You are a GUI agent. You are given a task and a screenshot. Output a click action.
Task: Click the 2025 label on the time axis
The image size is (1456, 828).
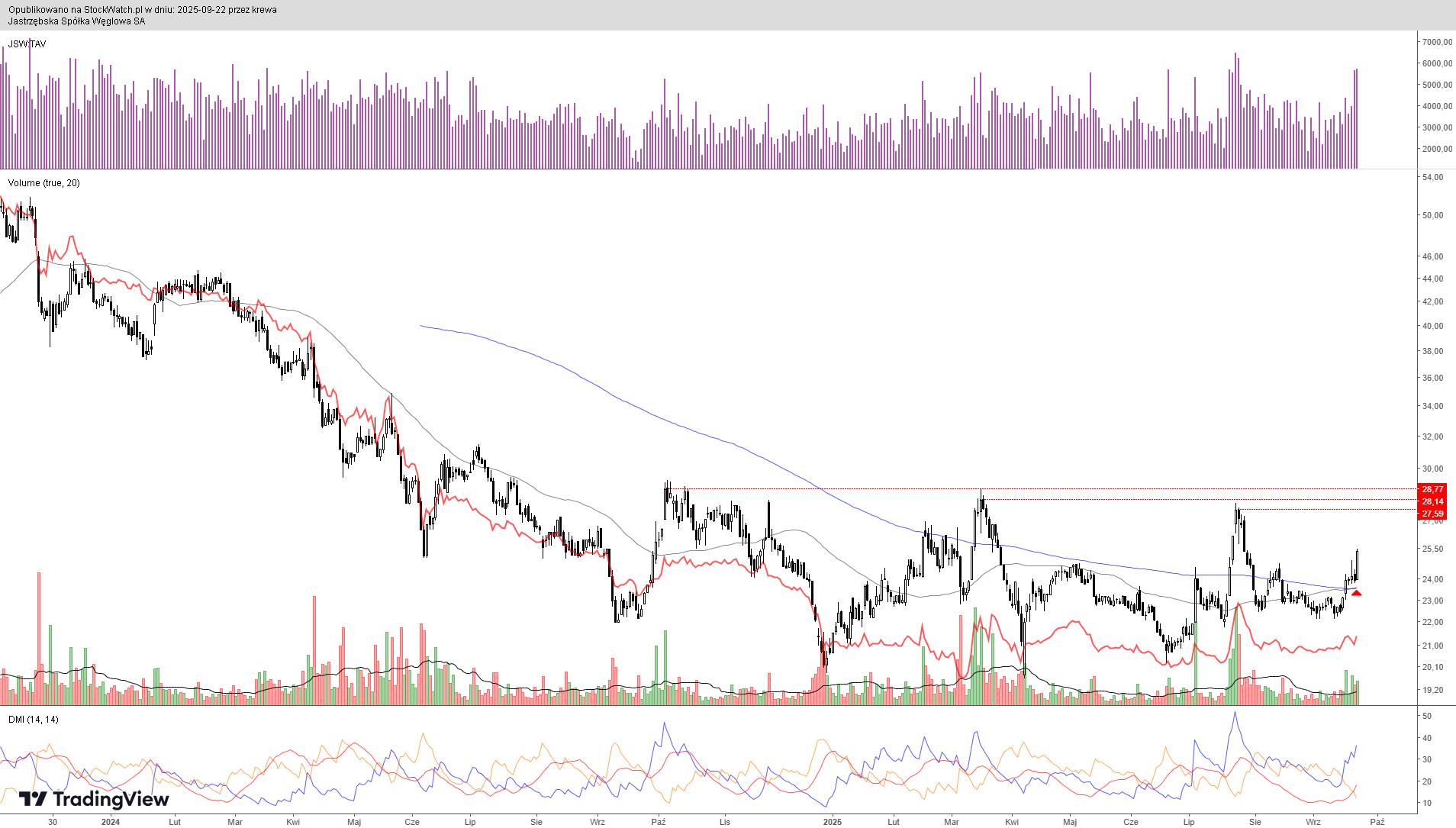833,822
